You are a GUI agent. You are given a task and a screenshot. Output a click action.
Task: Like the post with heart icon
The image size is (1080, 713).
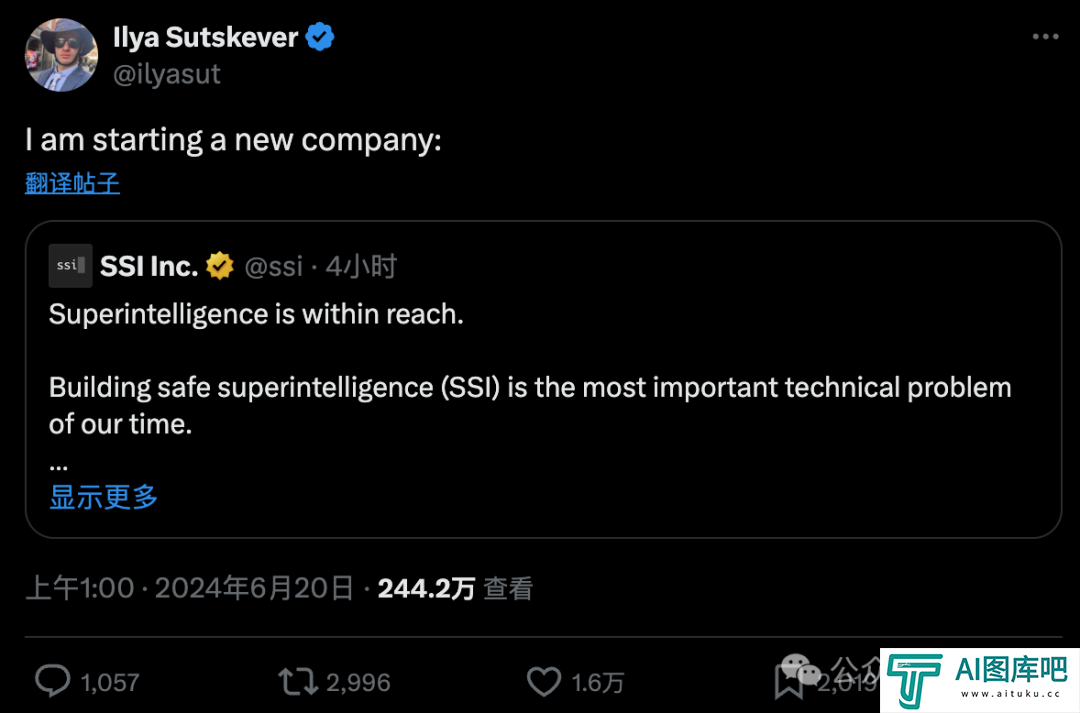click(x=544, y=681)
